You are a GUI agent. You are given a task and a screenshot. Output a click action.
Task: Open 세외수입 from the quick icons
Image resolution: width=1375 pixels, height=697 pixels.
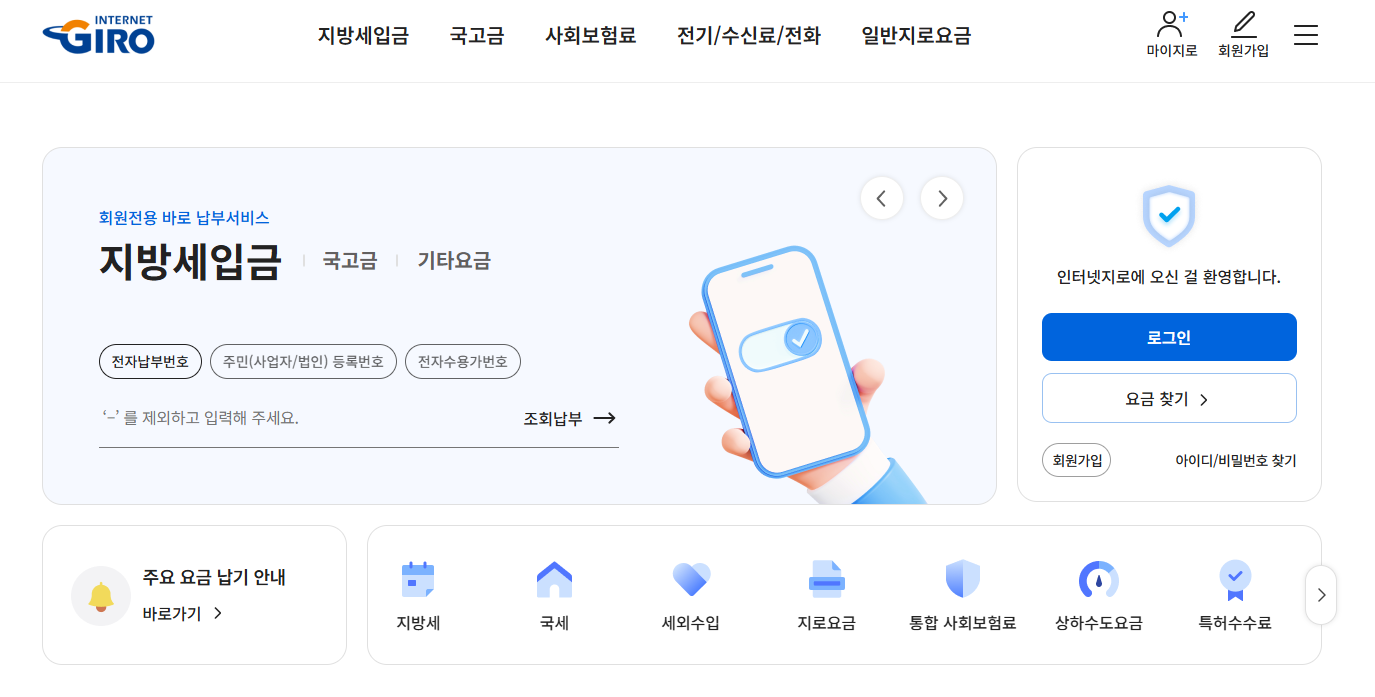click(x=690, y=595)
